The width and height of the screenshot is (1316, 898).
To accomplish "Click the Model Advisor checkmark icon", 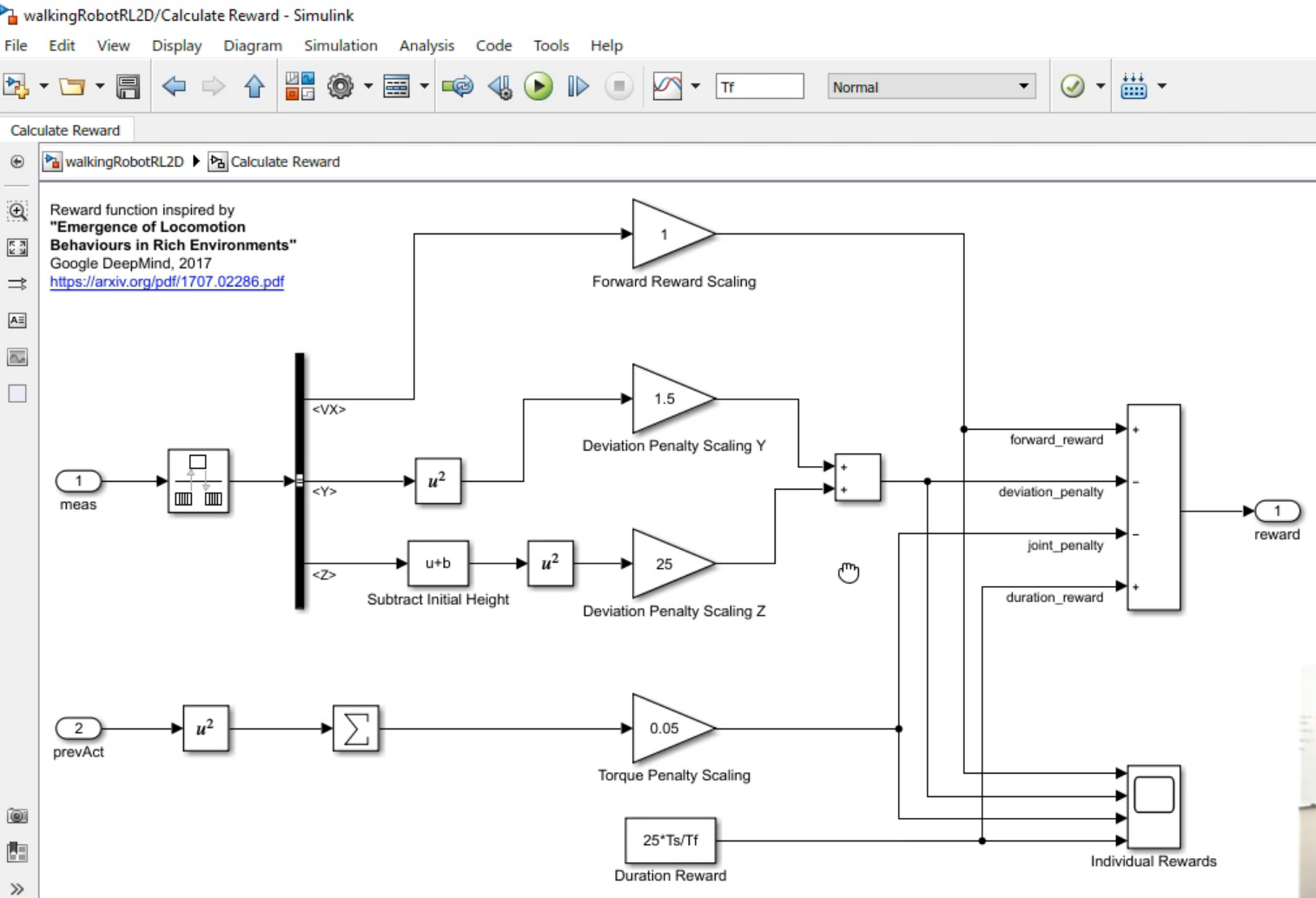I will 1073,86.
